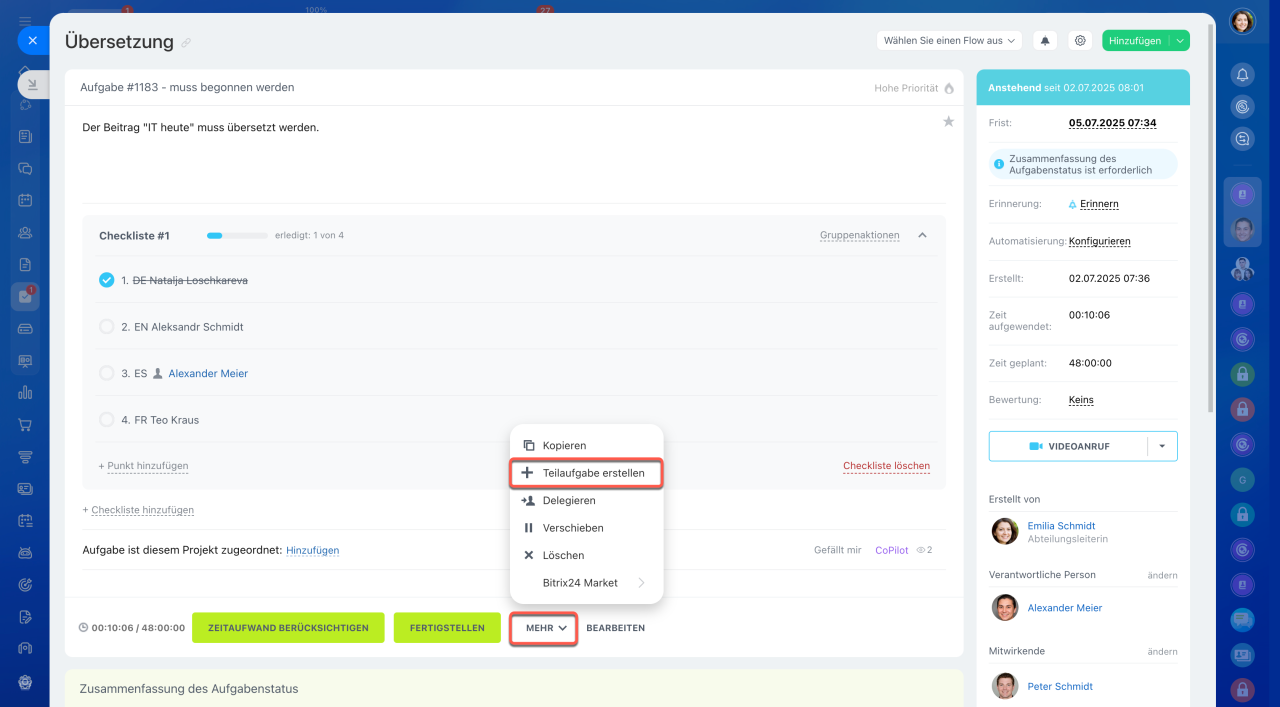Open Automatisierung Konfigurieren link
The height and width of the screenshot is (707, 1280).
click(1099, 241)
